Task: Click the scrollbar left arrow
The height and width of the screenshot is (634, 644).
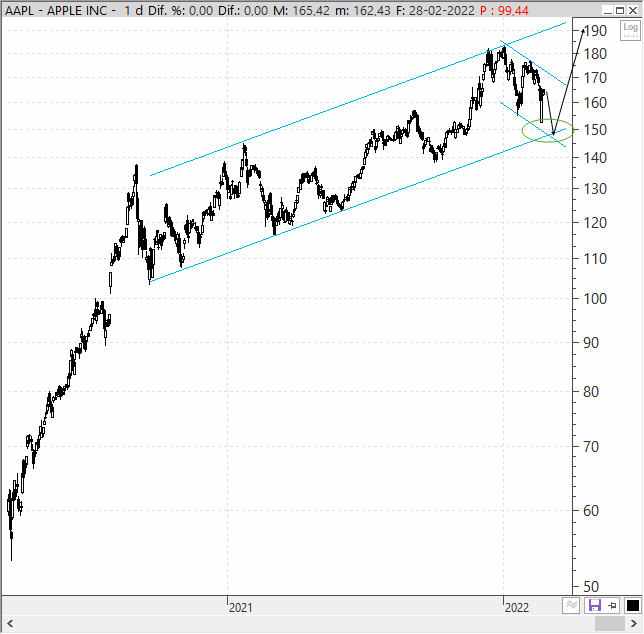Action: 10,624
